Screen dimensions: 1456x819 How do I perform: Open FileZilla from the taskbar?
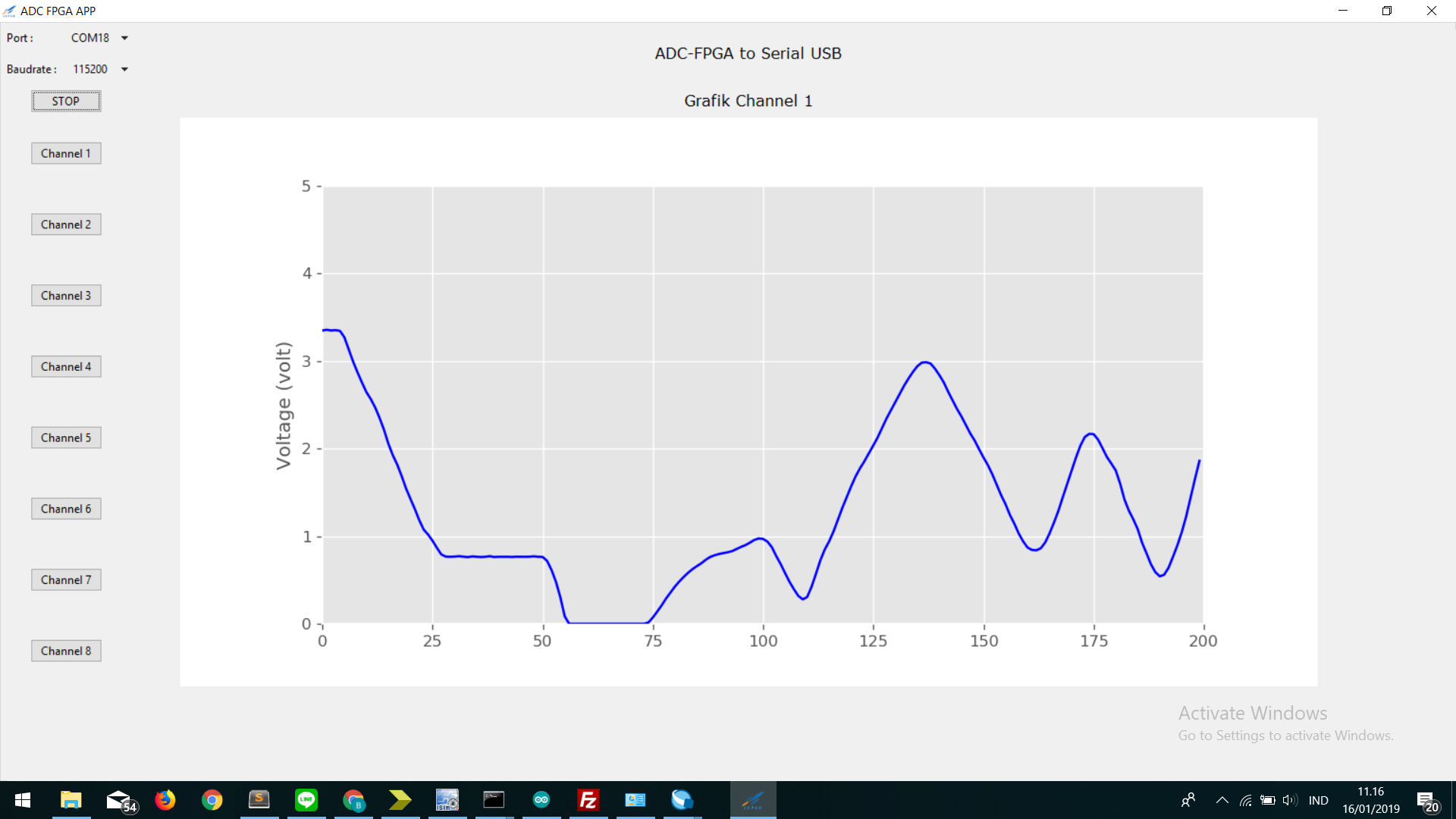coord(588,800)
